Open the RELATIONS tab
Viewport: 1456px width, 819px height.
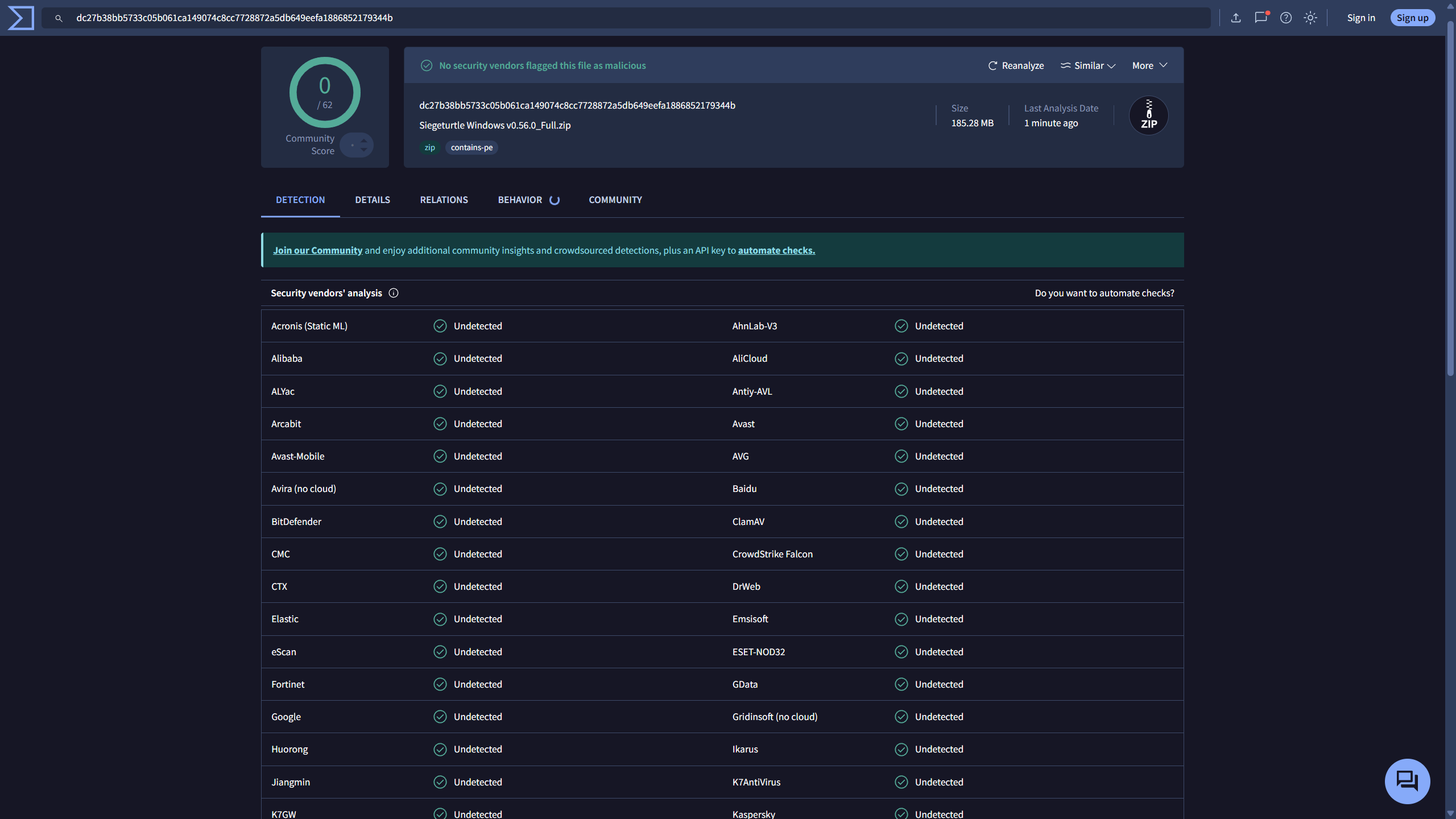pyautogui.click(x=444, y=200)
